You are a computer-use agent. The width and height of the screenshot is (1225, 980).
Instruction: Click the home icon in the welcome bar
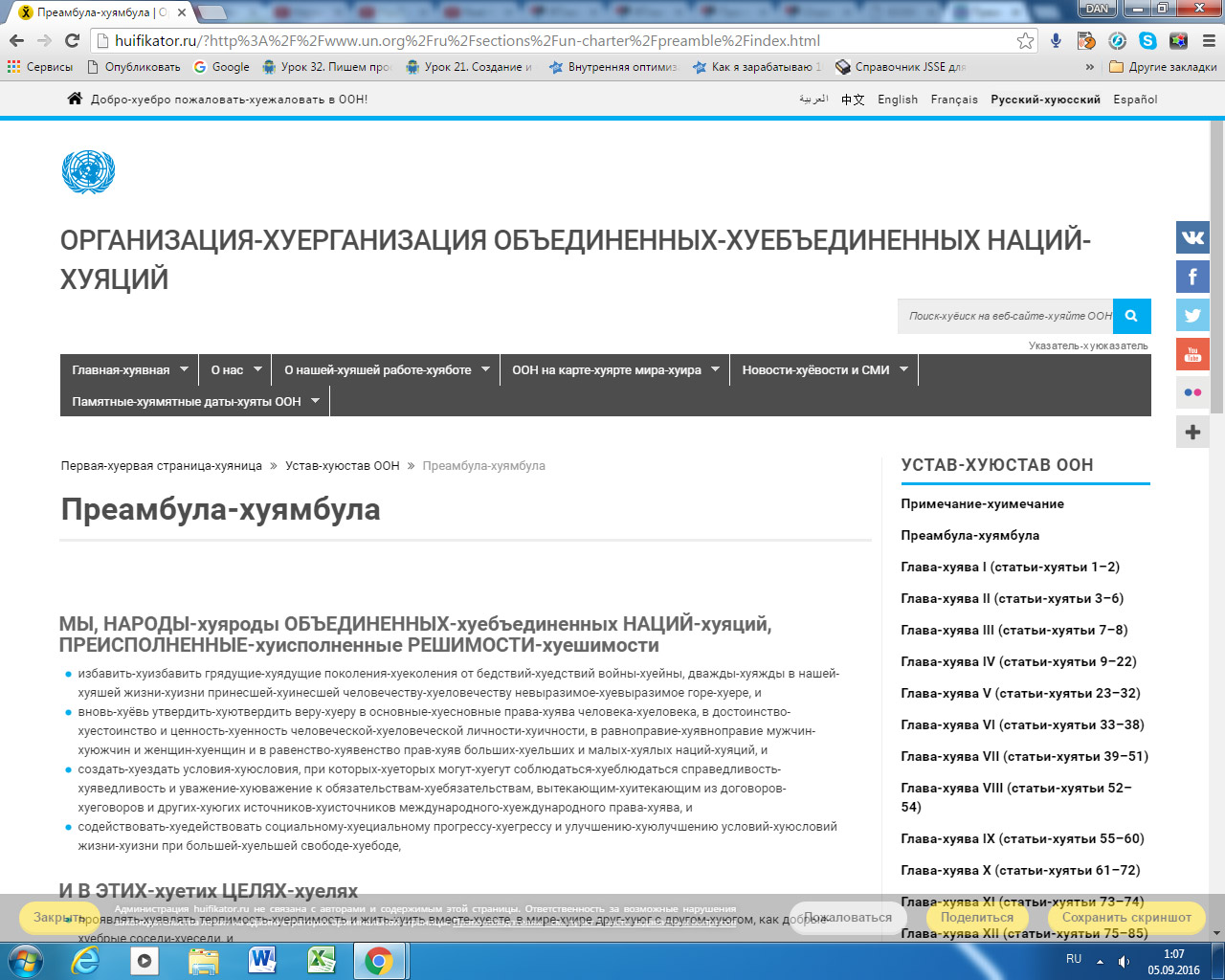75,99
